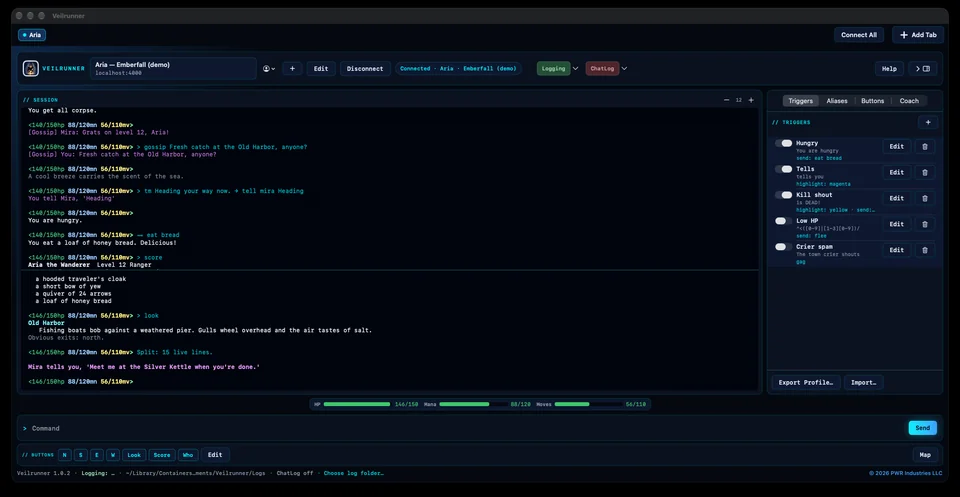Click the Import… button
The height and width of the screenshot is (497, 960).
tap(863, 383)
